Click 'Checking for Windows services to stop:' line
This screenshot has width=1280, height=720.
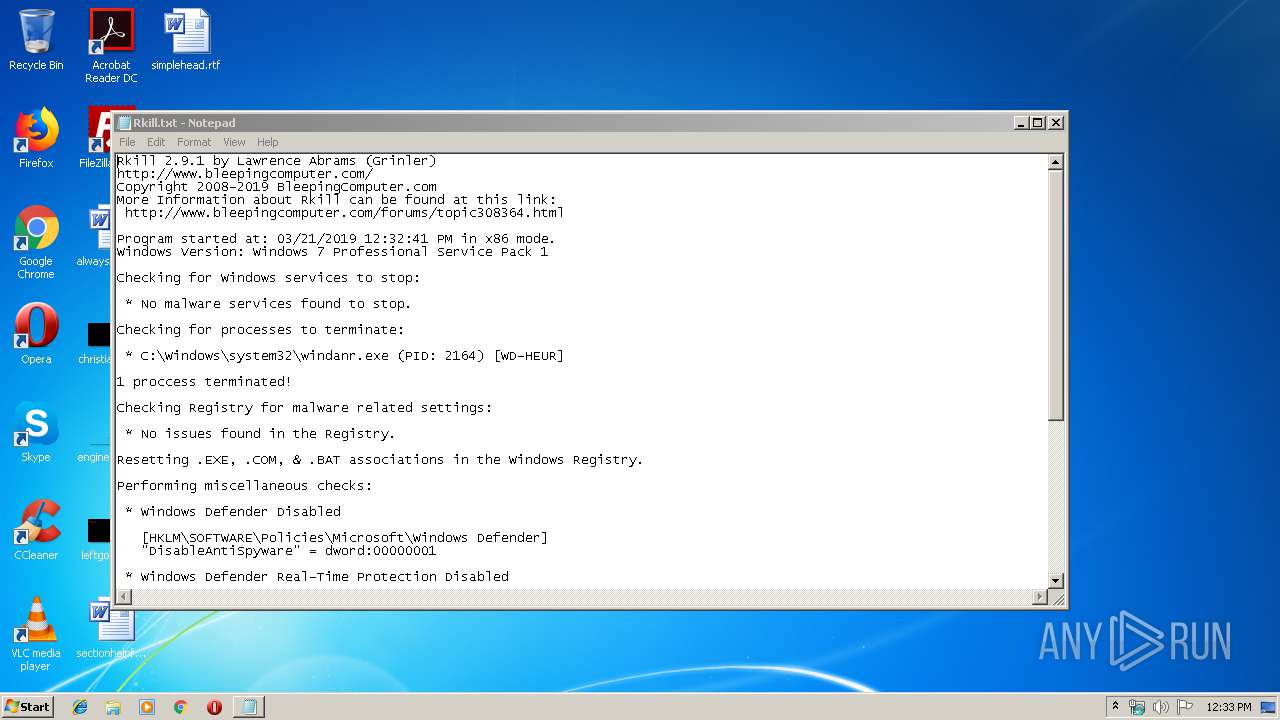tap(268, 278)
